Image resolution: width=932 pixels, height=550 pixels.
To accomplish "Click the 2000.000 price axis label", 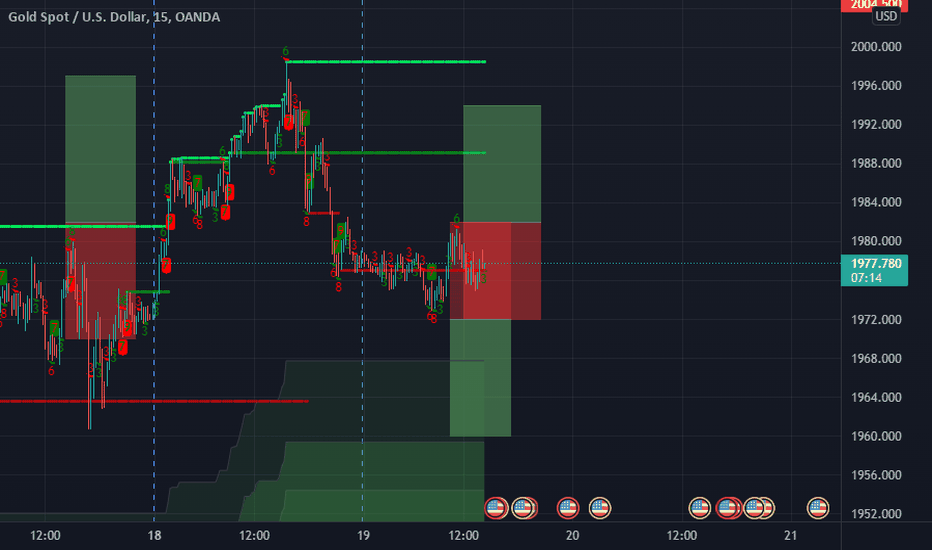I will pyautogui.click(x=876, y=46).
